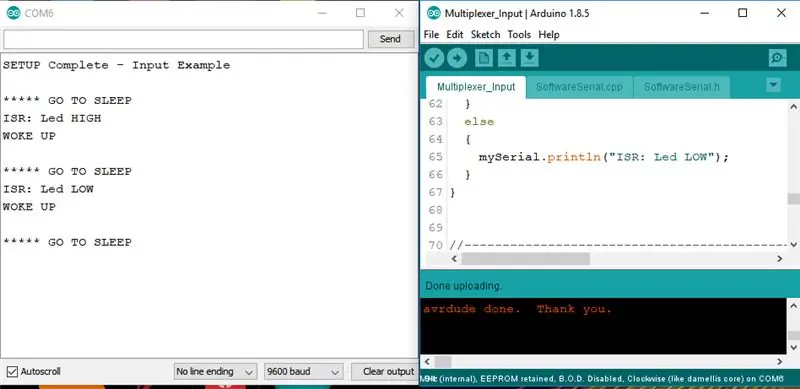
Task: Click the Upload arrow icon
Action: pyautogui.click(x=457, y=58)
